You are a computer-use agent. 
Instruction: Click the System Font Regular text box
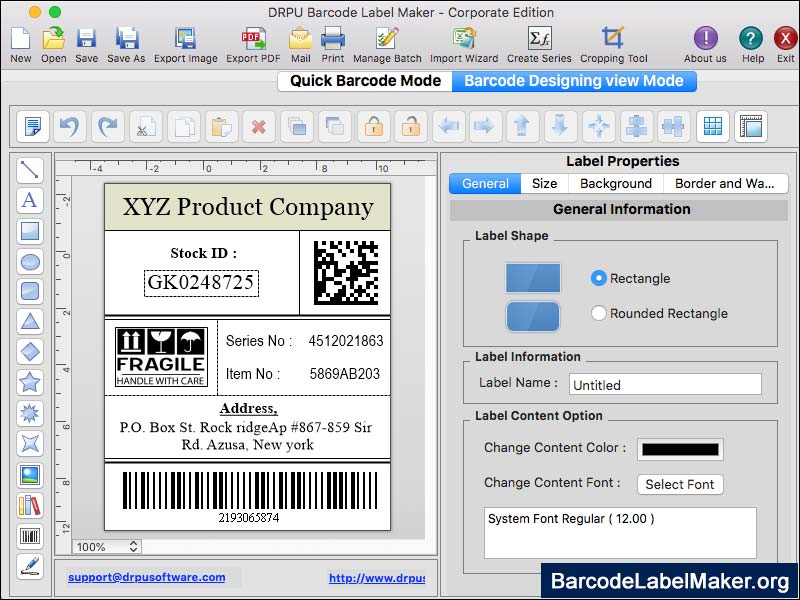click(620, 533)
